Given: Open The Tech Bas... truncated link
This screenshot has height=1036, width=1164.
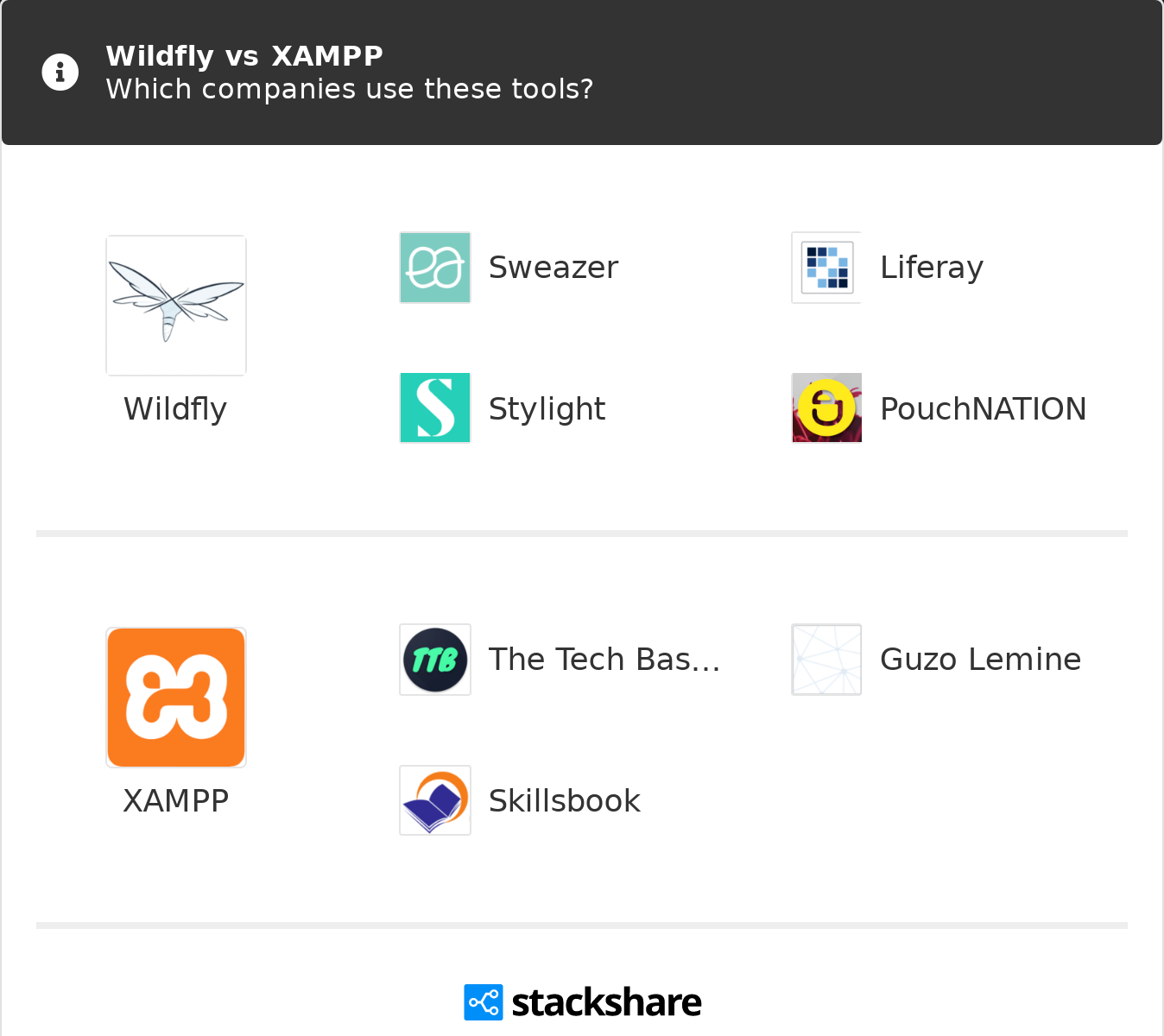Looking at the screenshot, I should point(604,660).
